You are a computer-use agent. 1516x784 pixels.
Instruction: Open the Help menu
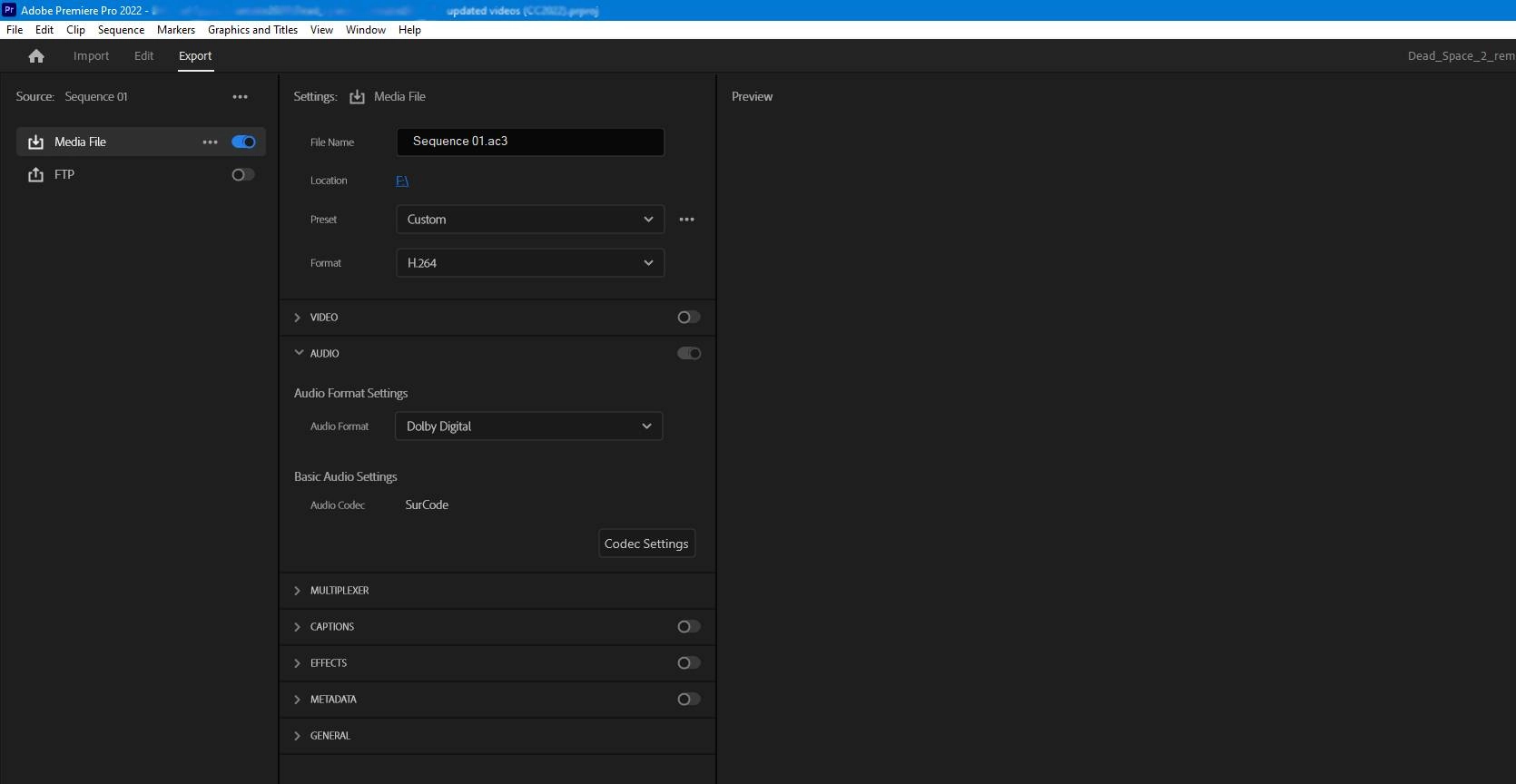pos(409,30)
